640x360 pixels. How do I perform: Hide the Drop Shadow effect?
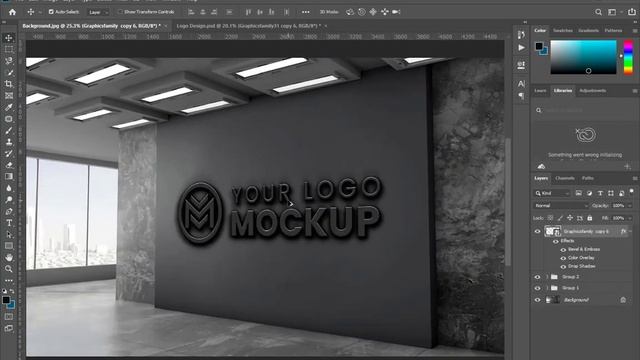(x=563, y=267)
